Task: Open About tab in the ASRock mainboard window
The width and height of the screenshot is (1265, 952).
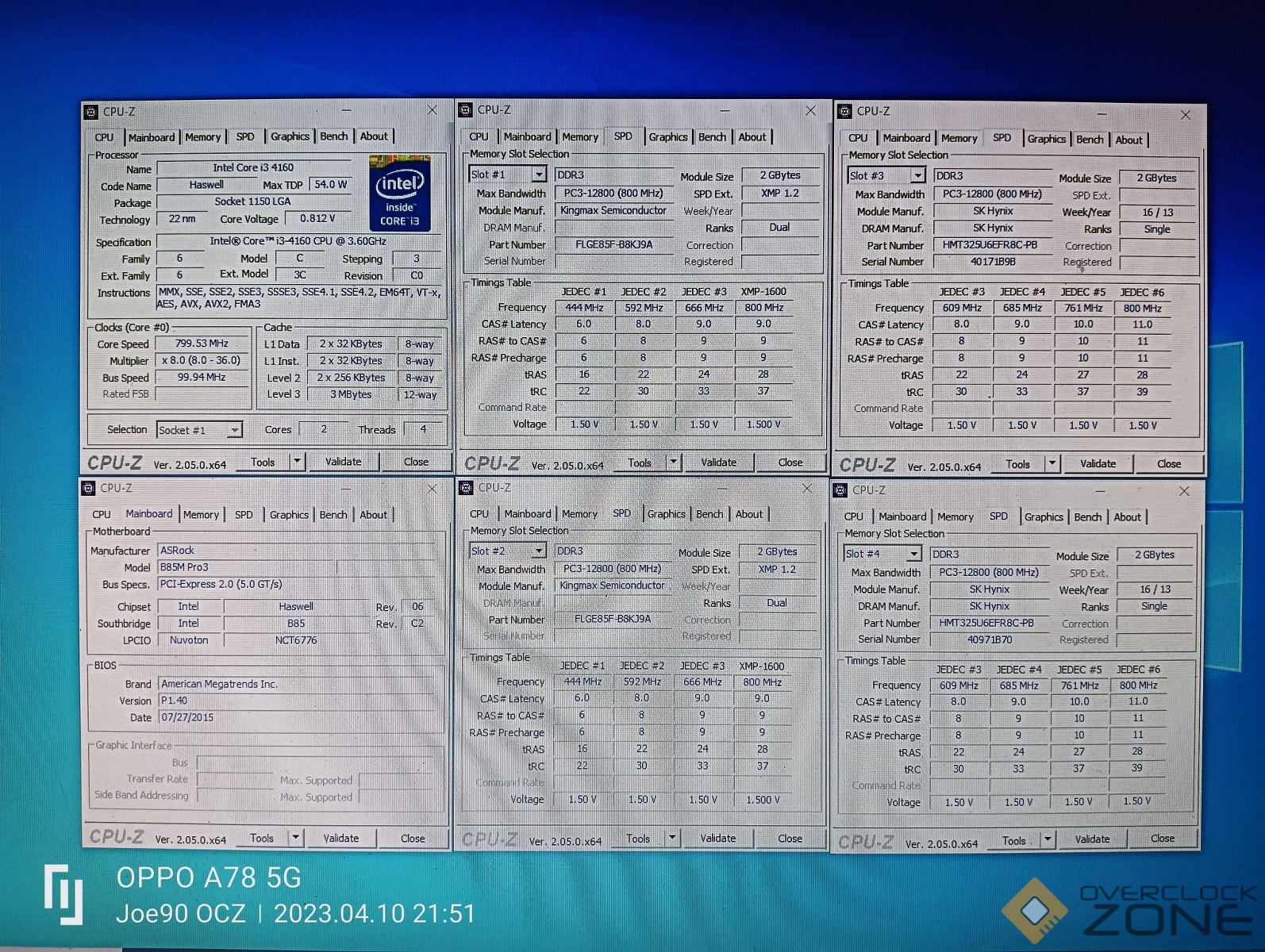Action: (x=373, y=515)
